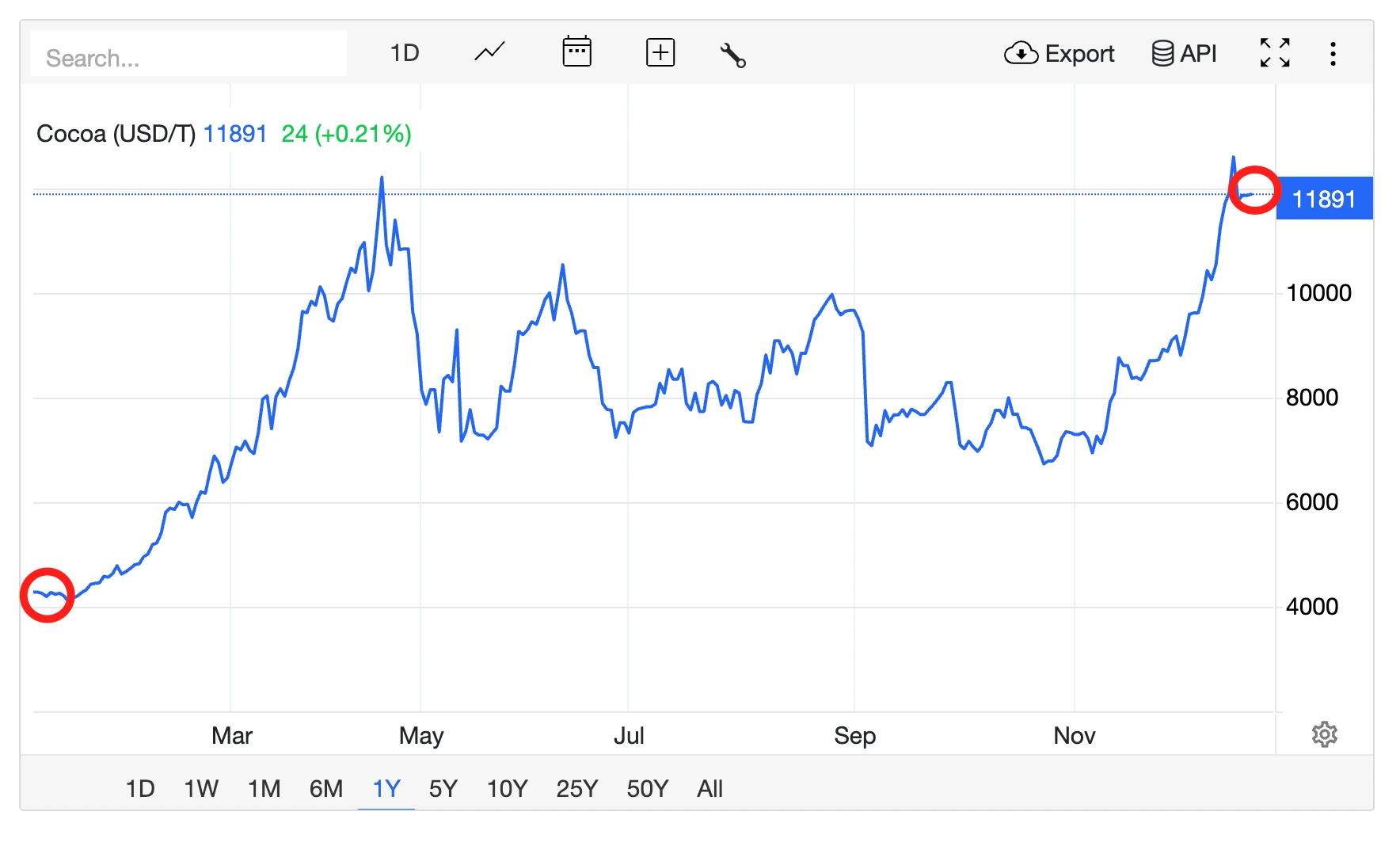Click the Jul x-axis label
This screenshot has height=846, width=1400.
click(x=629, y=736)
